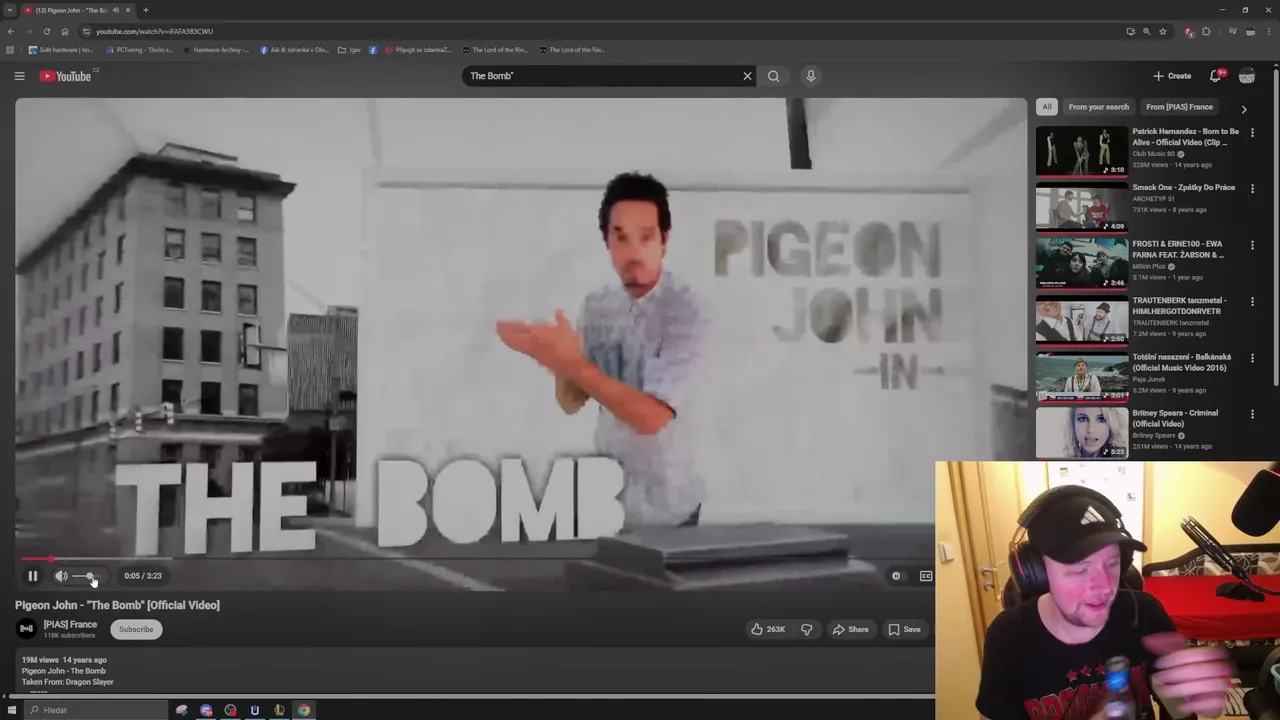
Task: Click the taskbar Hledat search box
Action: point(96,710)
